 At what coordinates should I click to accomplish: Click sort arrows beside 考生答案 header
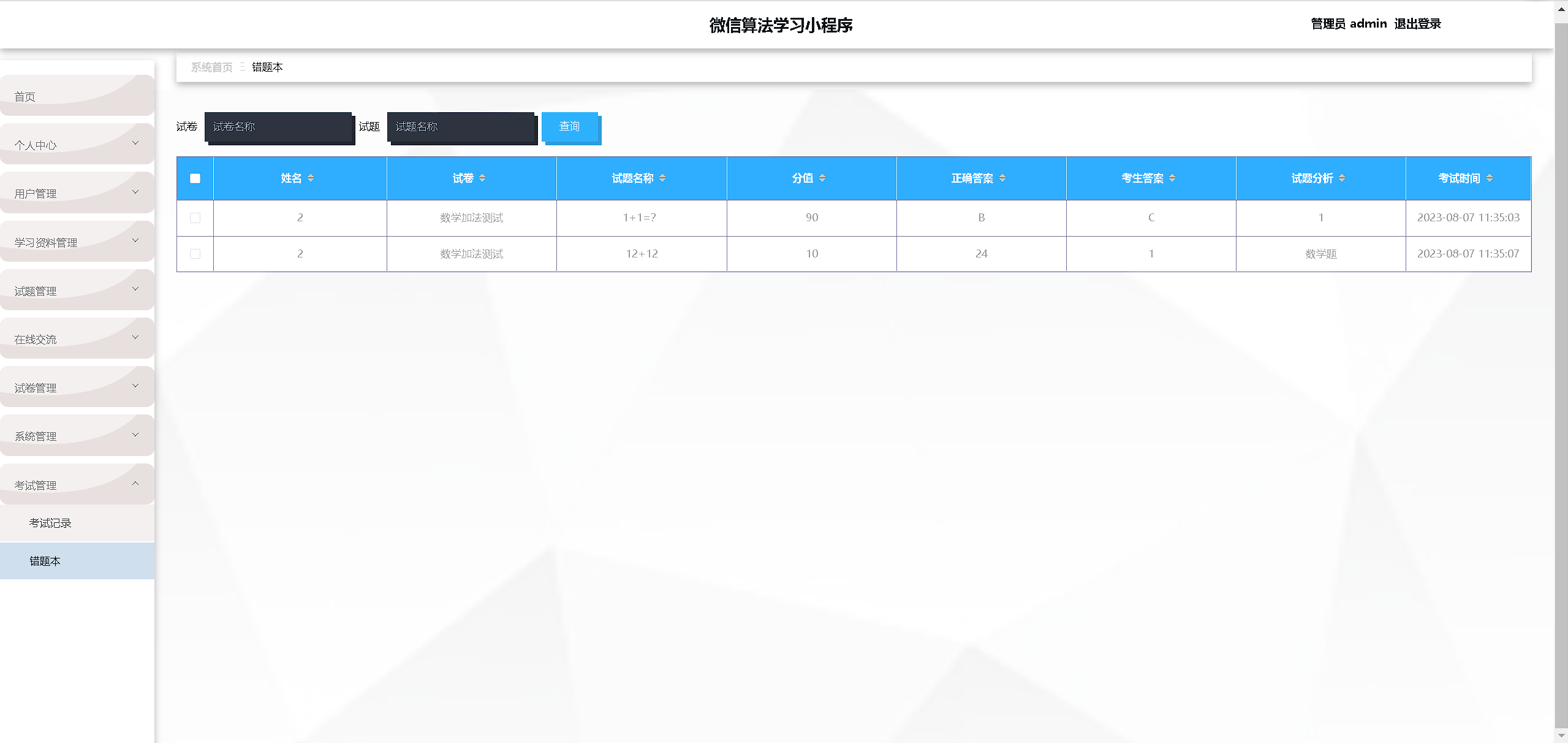click(x=1172, y=178)
